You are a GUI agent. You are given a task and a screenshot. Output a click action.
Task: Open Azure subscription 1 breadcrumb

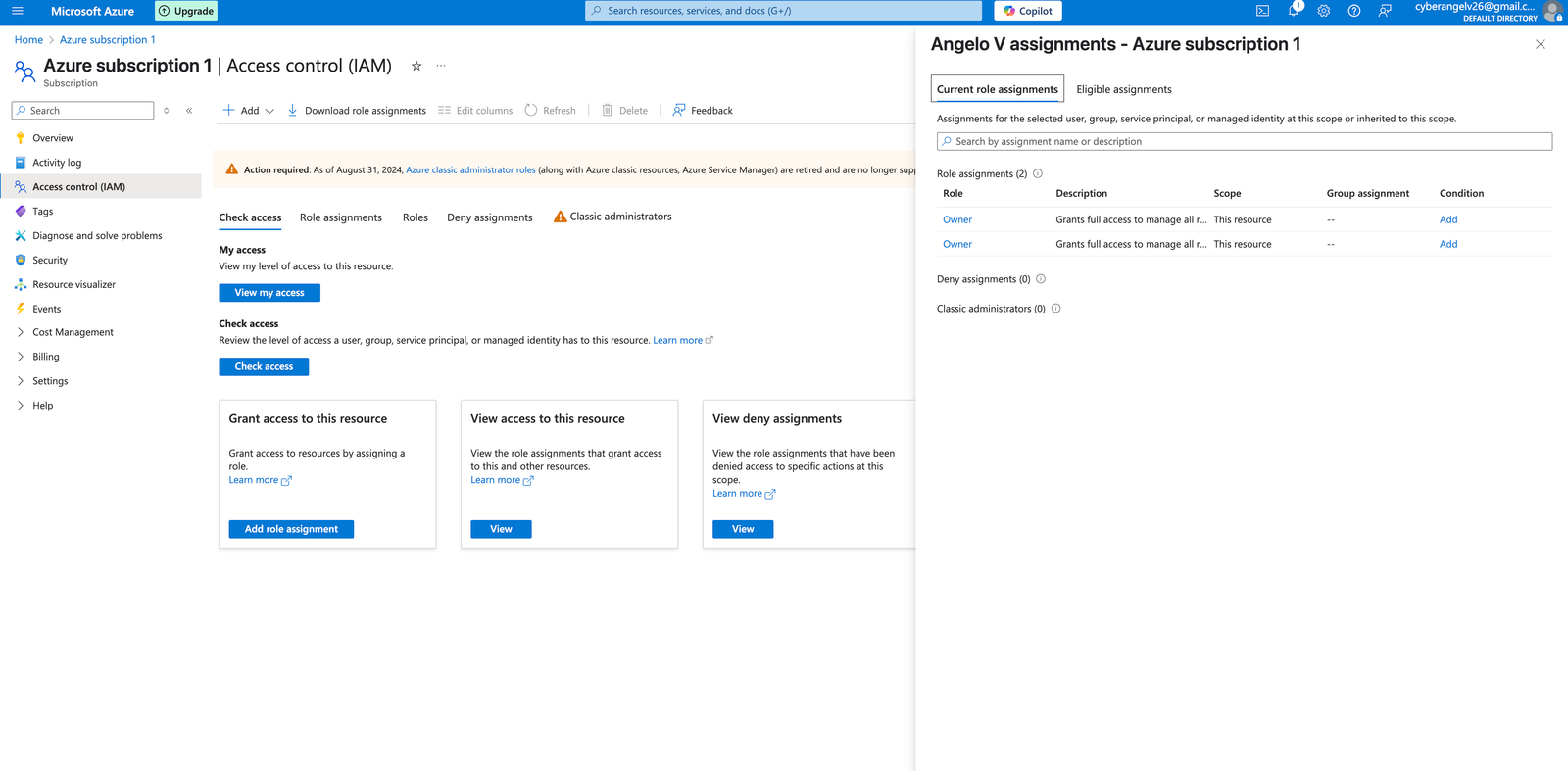point(108,40)
